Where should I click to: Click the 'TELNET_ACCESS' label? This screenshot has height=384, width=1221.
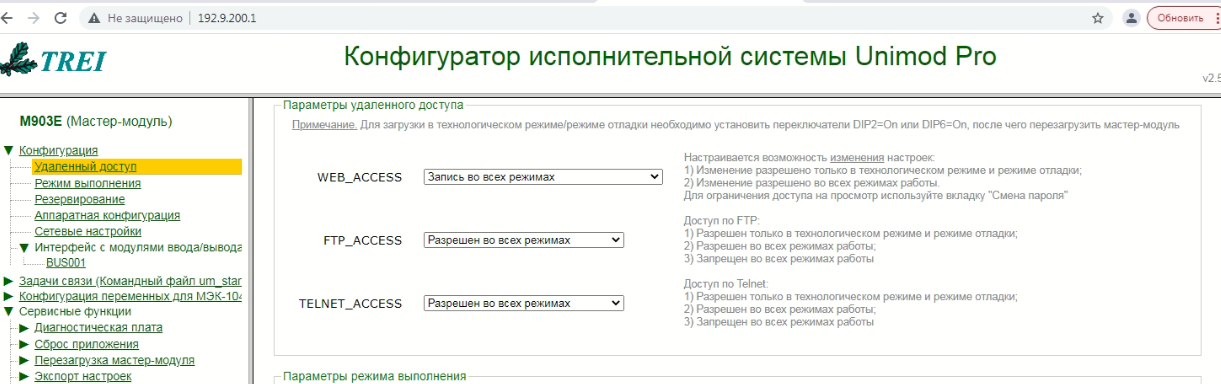350,303
